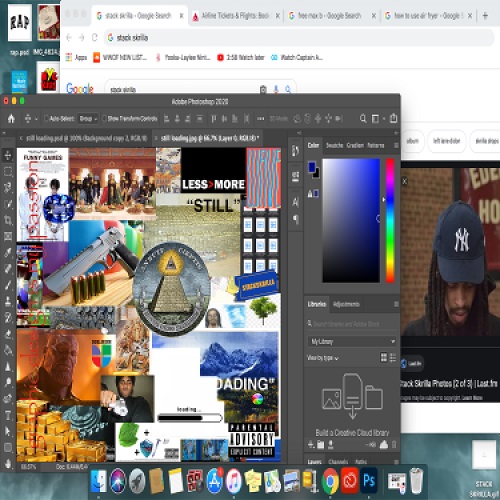
Task: Click Libraries cloud sync icon
Action: tap(384, 444)
